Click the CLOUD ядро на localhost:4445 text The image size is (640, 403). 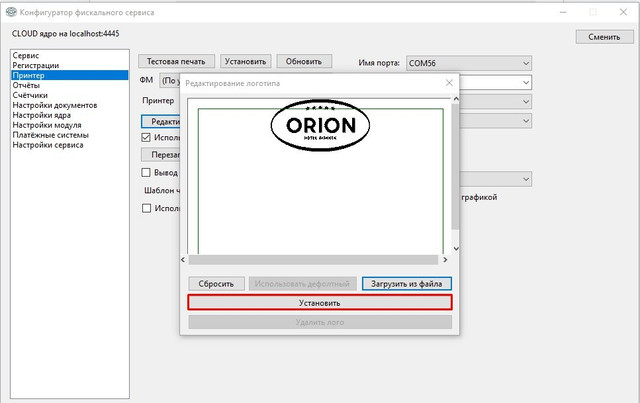(x=66, y=33)
